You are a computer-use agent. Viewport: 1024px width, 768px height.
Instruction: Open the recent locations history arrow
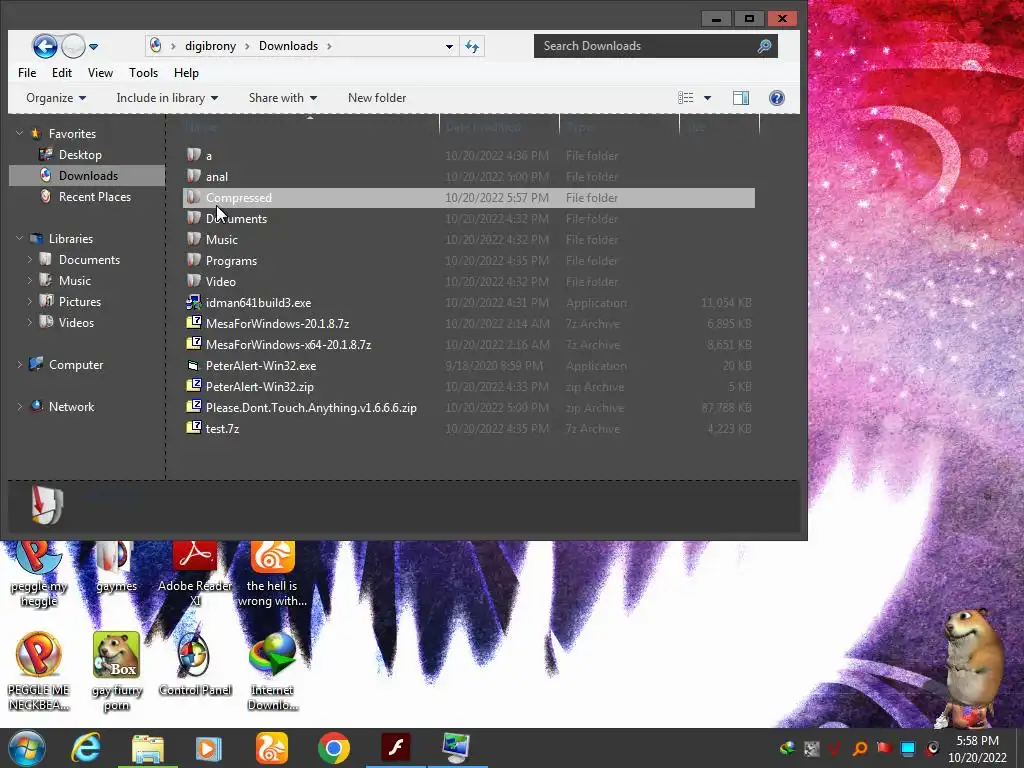pyautogui.click(x=93, y=46)
